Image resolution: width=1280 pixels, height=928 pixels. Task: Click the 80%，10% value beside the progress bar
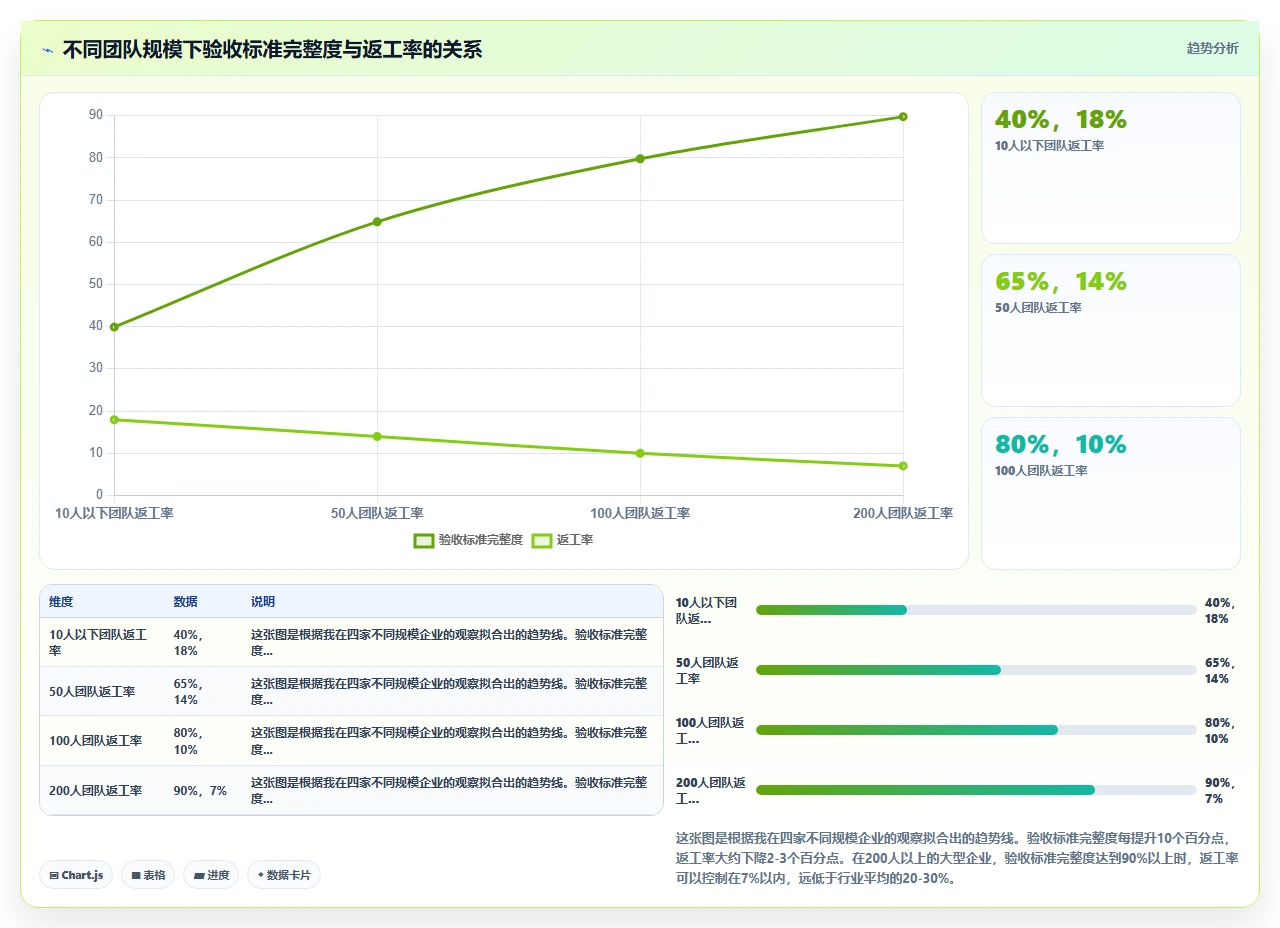[x=1222, y=731]
